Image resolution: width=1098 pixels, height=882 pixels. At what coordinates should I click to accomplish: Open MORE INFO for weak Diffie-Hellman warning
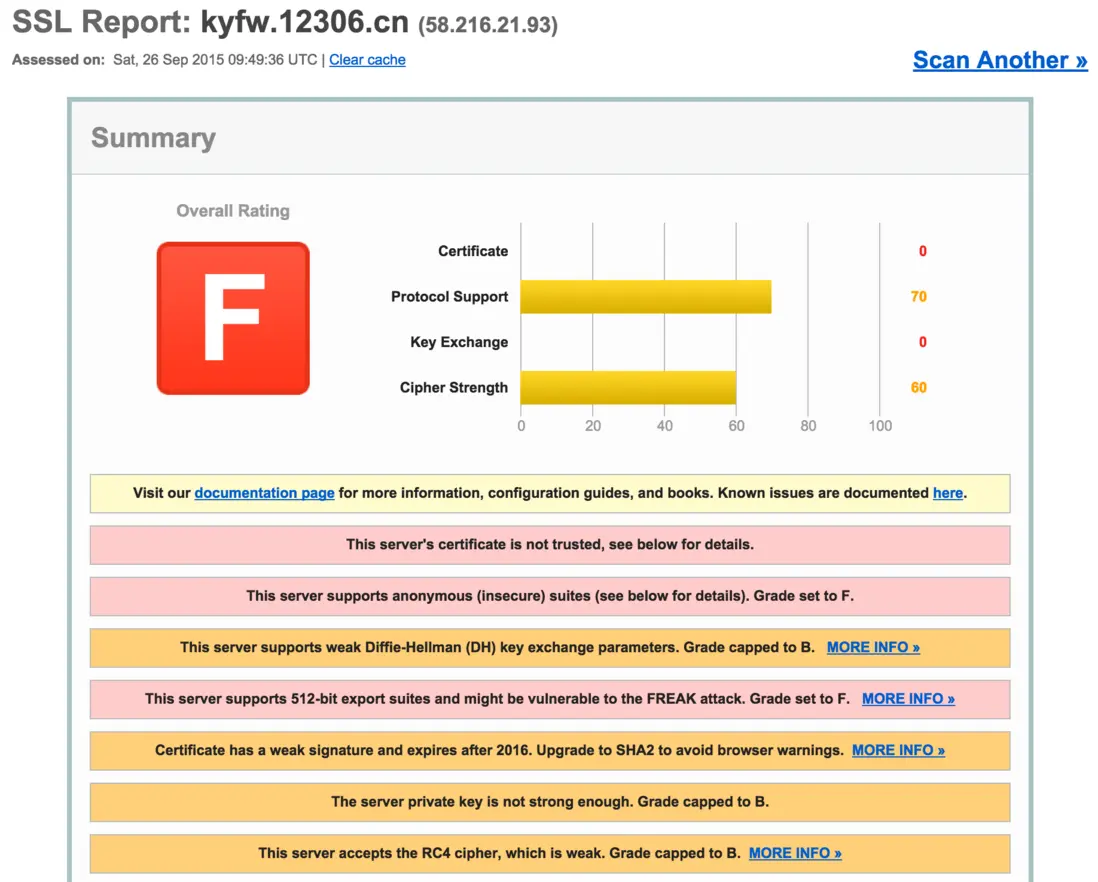(x=873, y=647)
